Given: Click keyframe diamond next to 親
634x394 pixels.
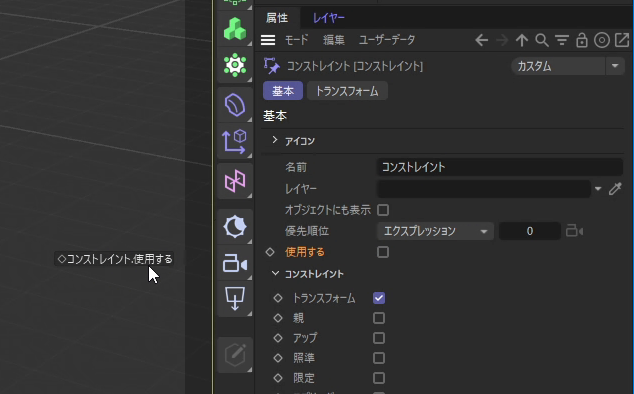Looking at the screenshot, I should (278, 318).
